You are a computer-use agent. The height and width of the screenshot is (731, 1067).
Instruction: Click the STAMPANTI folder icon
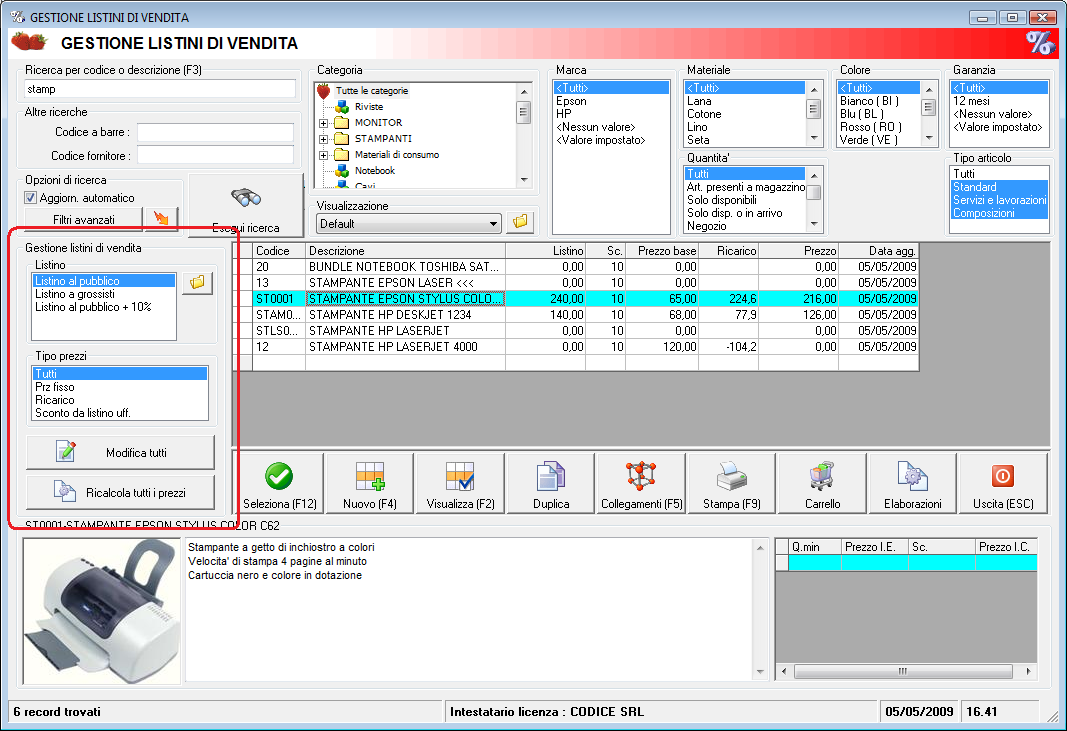[x=342, y=139]
